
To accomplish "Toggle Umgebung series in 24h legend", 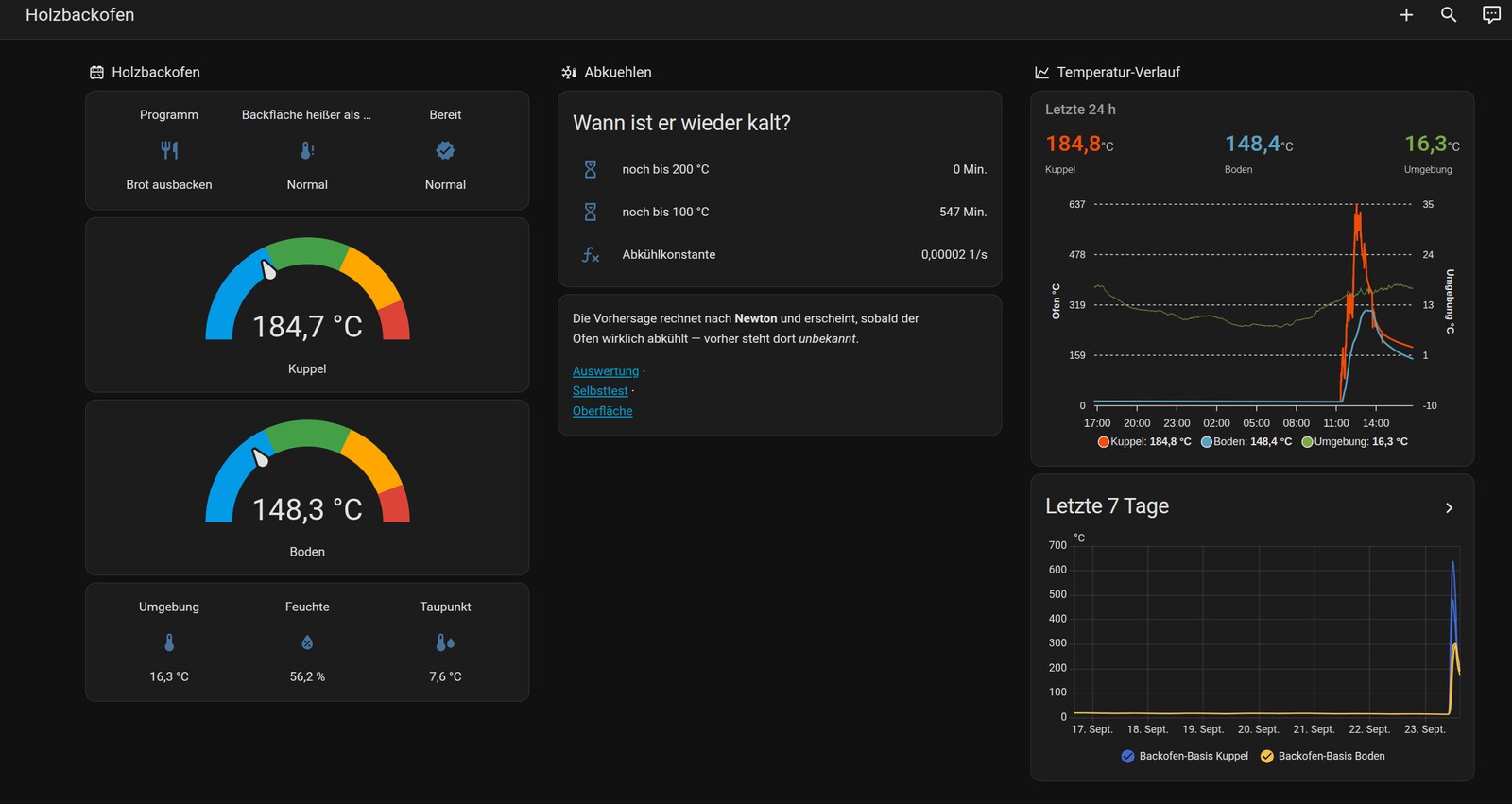I will click(1354, 441).
